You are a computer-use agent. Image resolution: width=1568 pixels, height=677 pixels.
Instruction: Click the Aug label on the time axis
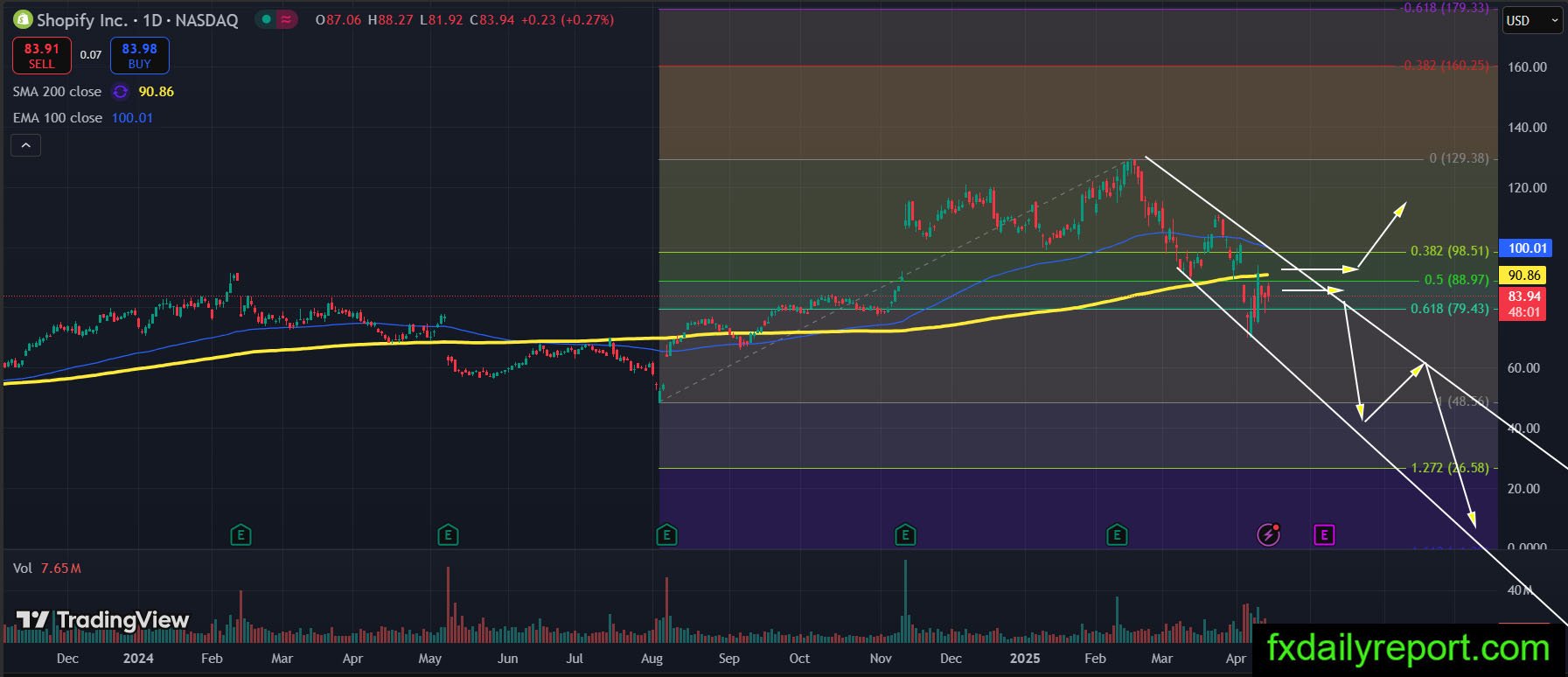click(652, 659)
